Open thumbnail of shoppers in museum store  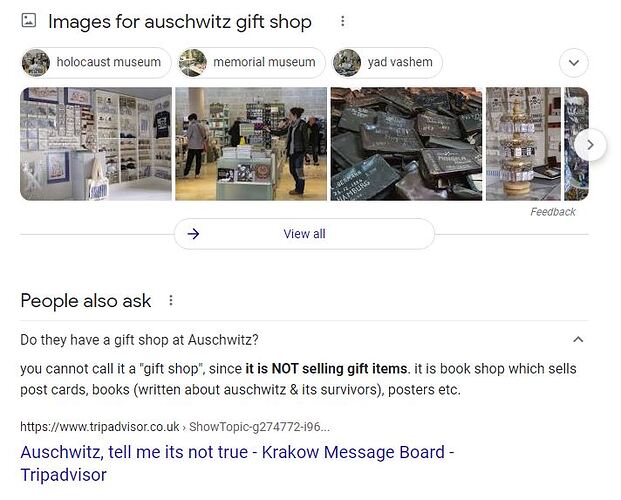(x=251, y=144)
